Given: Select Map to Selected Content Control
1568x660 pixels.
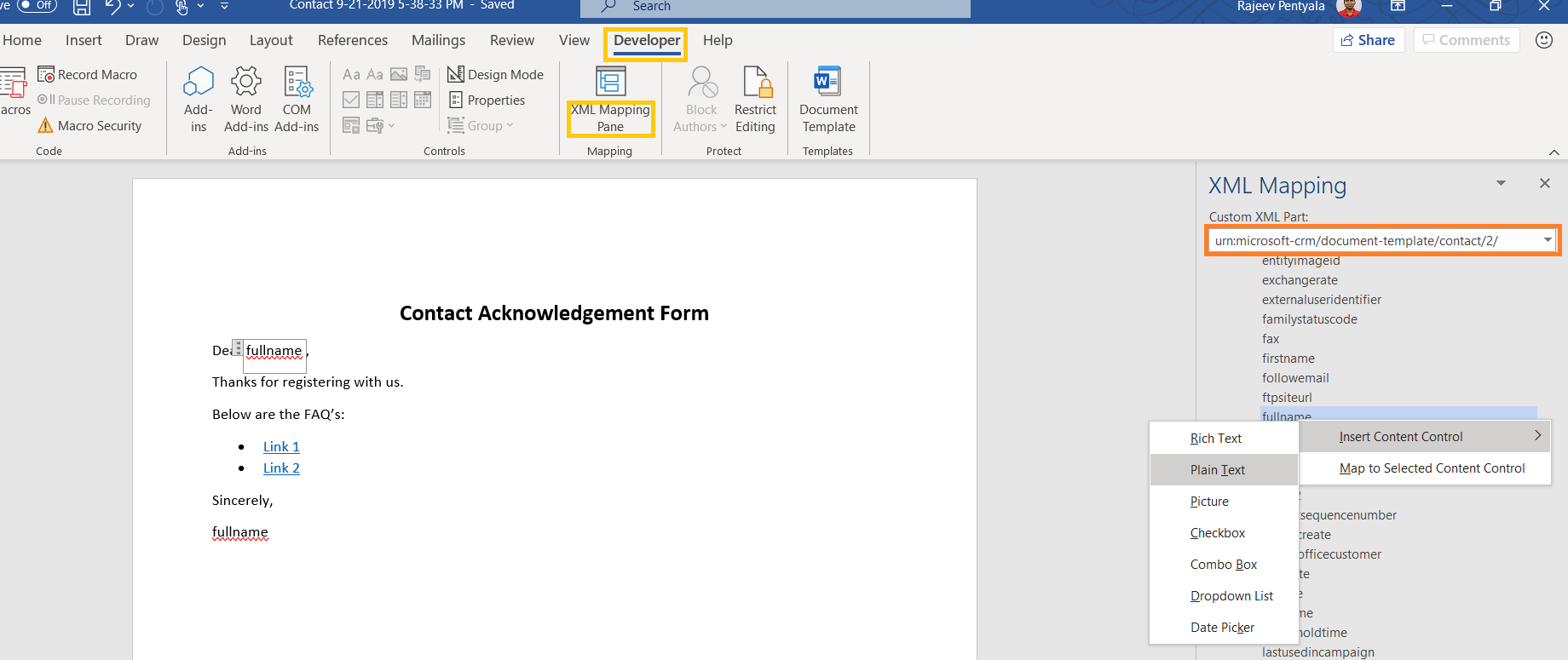Looking at the screenshot, I should (1425, 468).
